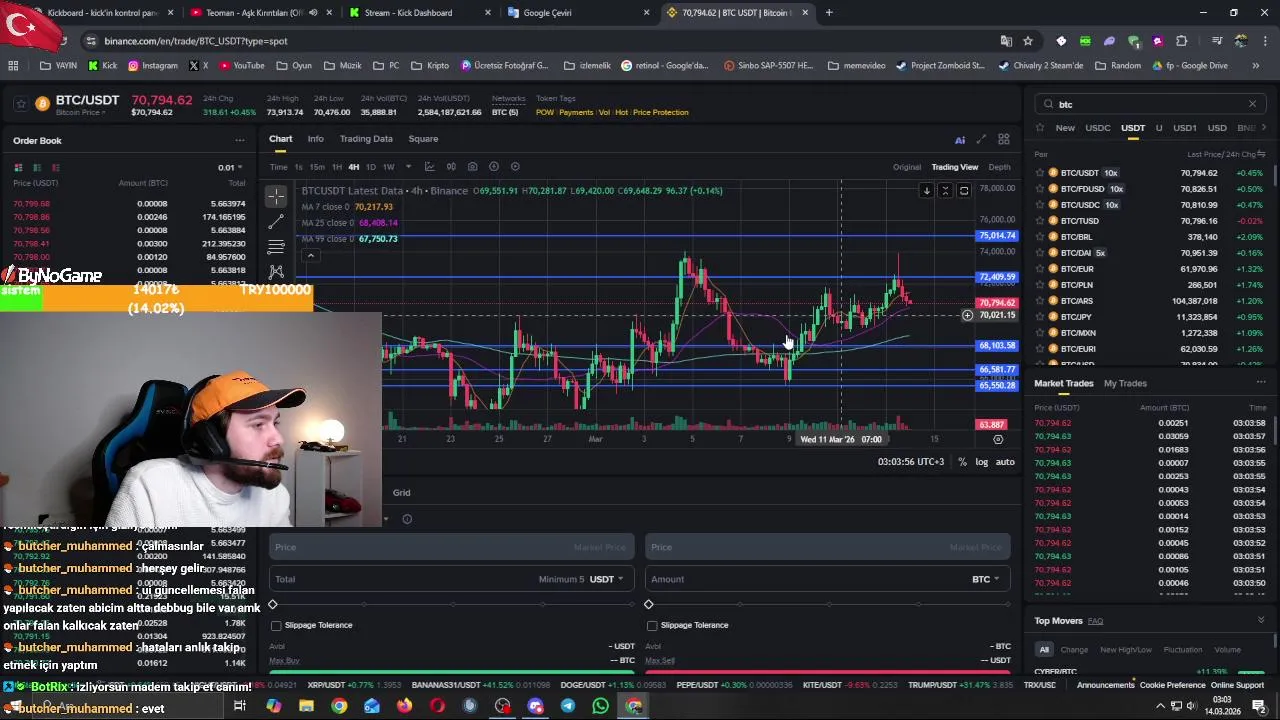The image size is (1280, 720).
Task: Show sell orders only view
Action: coord(55,167)
